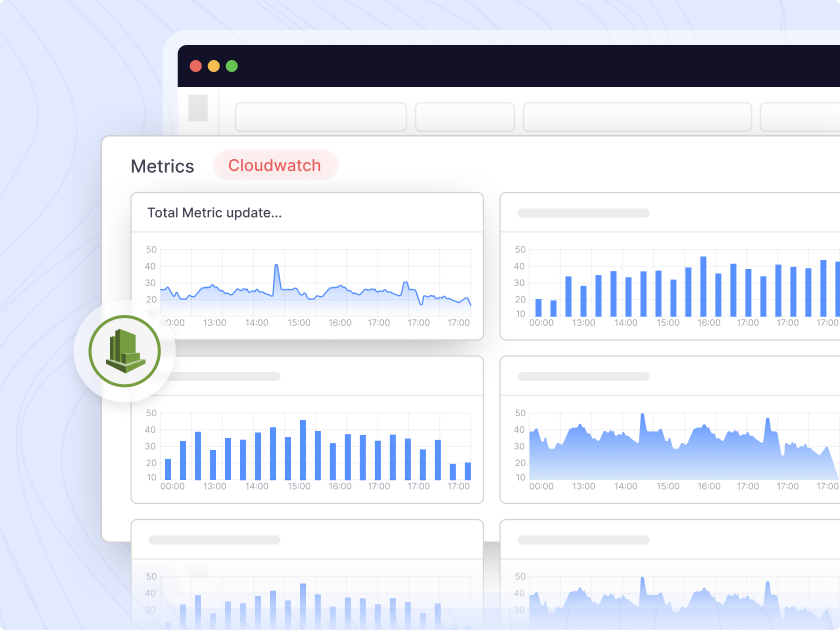The height and width of the screenshot is (631, 840).
Task: Click the yellow window dot
Action: 214,66
